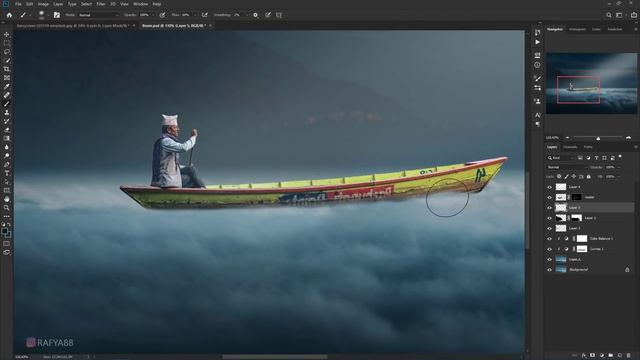
Task: Click the foreground color swatch
Action: (4, 231)
